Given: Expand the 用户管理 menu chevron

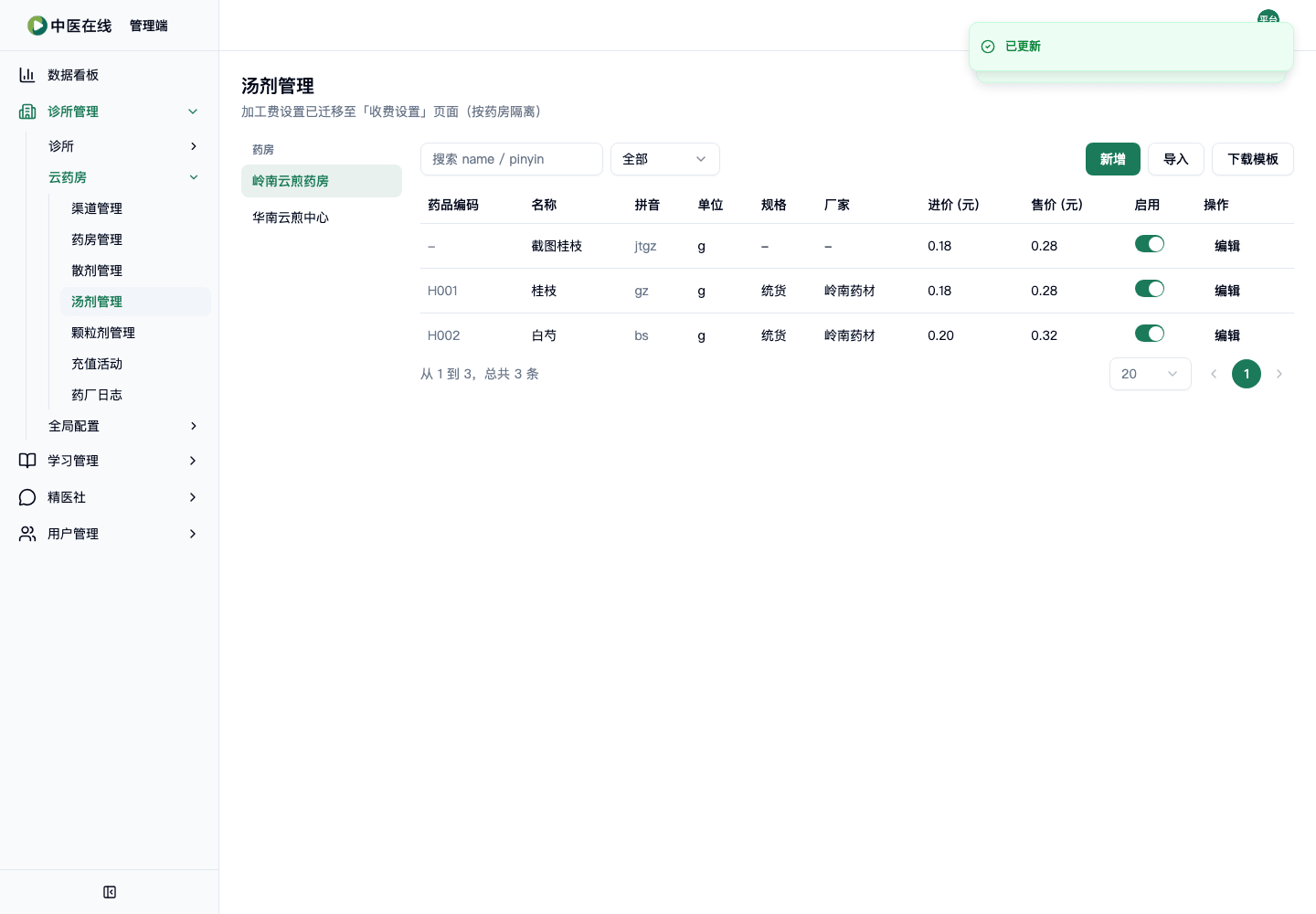Looking at the screenshot, I should [193, 534].
